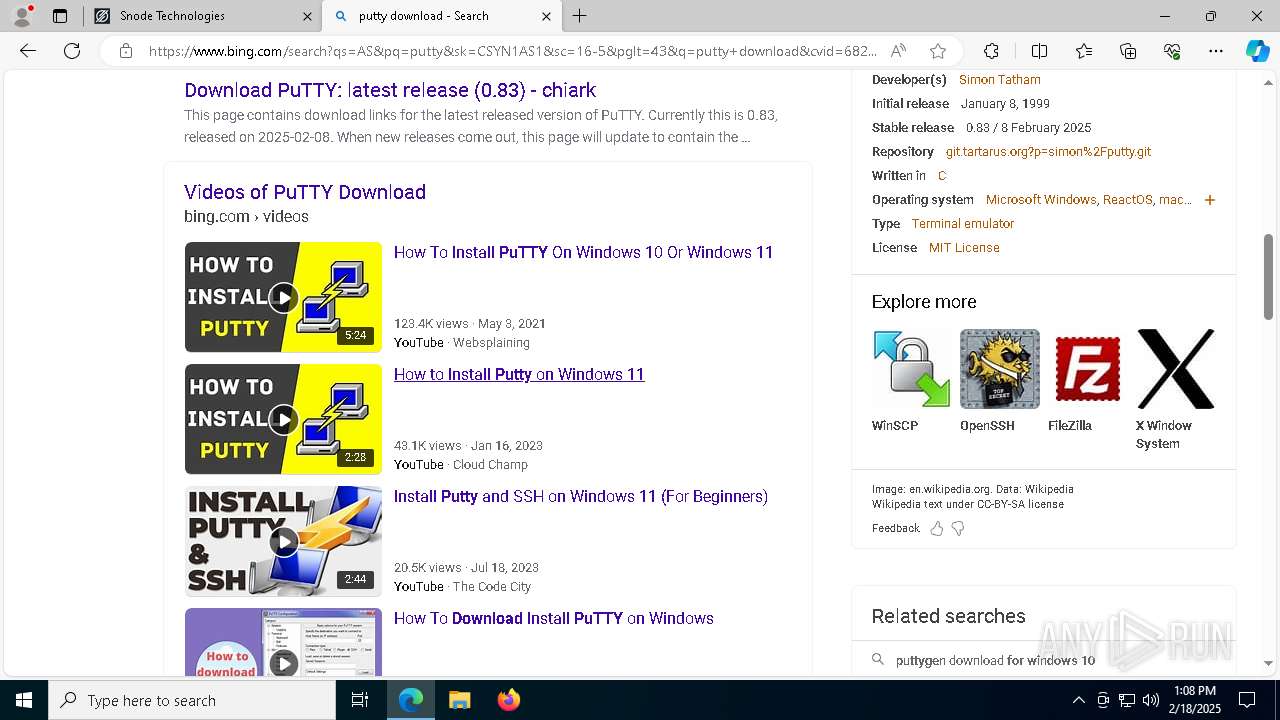Screen dimensions: 1280x720
Task: Launch Firefox from the taskbar
Action: [508, 700]
